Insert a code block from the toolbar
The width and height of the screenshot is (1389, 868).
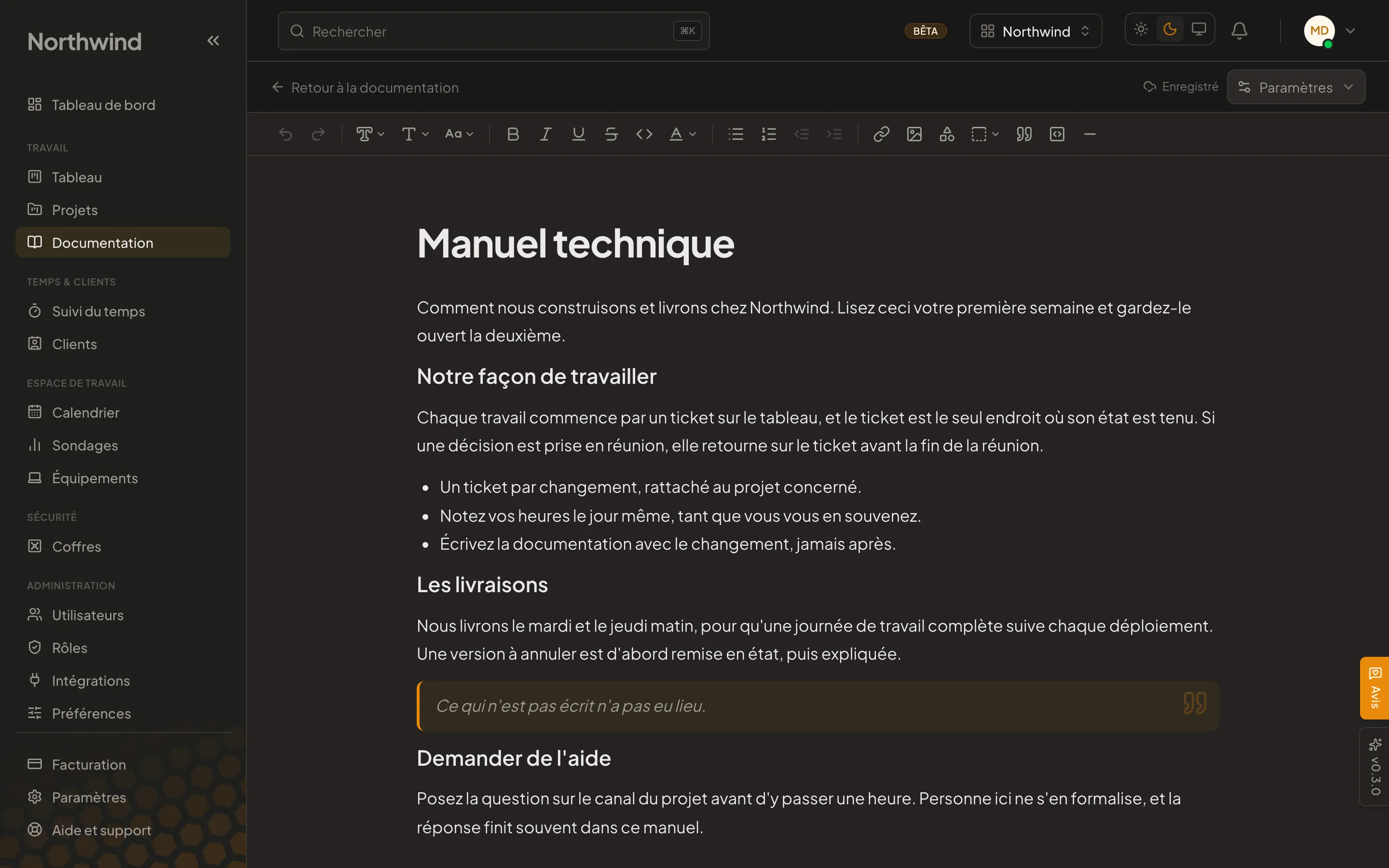point(1057,135)
